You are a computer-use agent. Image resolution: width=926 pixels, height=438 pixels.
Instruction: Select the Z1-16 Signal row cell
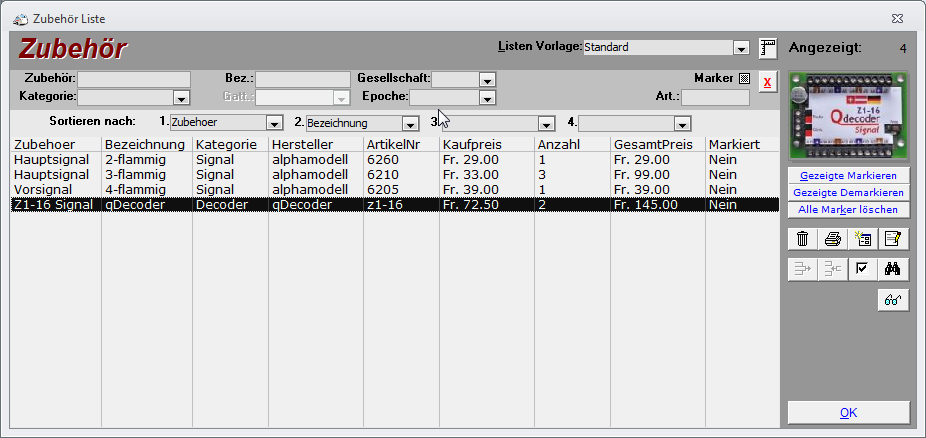(54, 205)
